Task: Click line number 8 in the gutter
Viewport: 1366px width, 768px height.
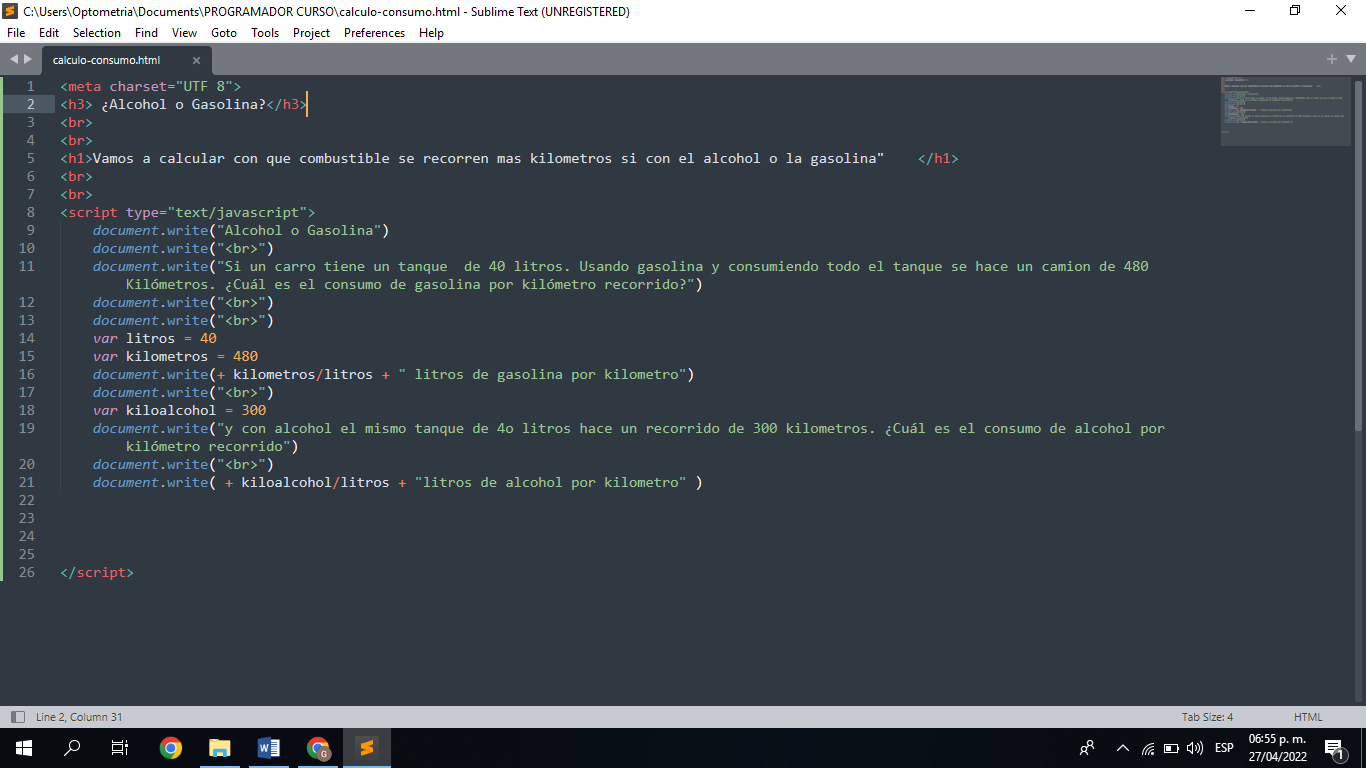Action: 31,212
